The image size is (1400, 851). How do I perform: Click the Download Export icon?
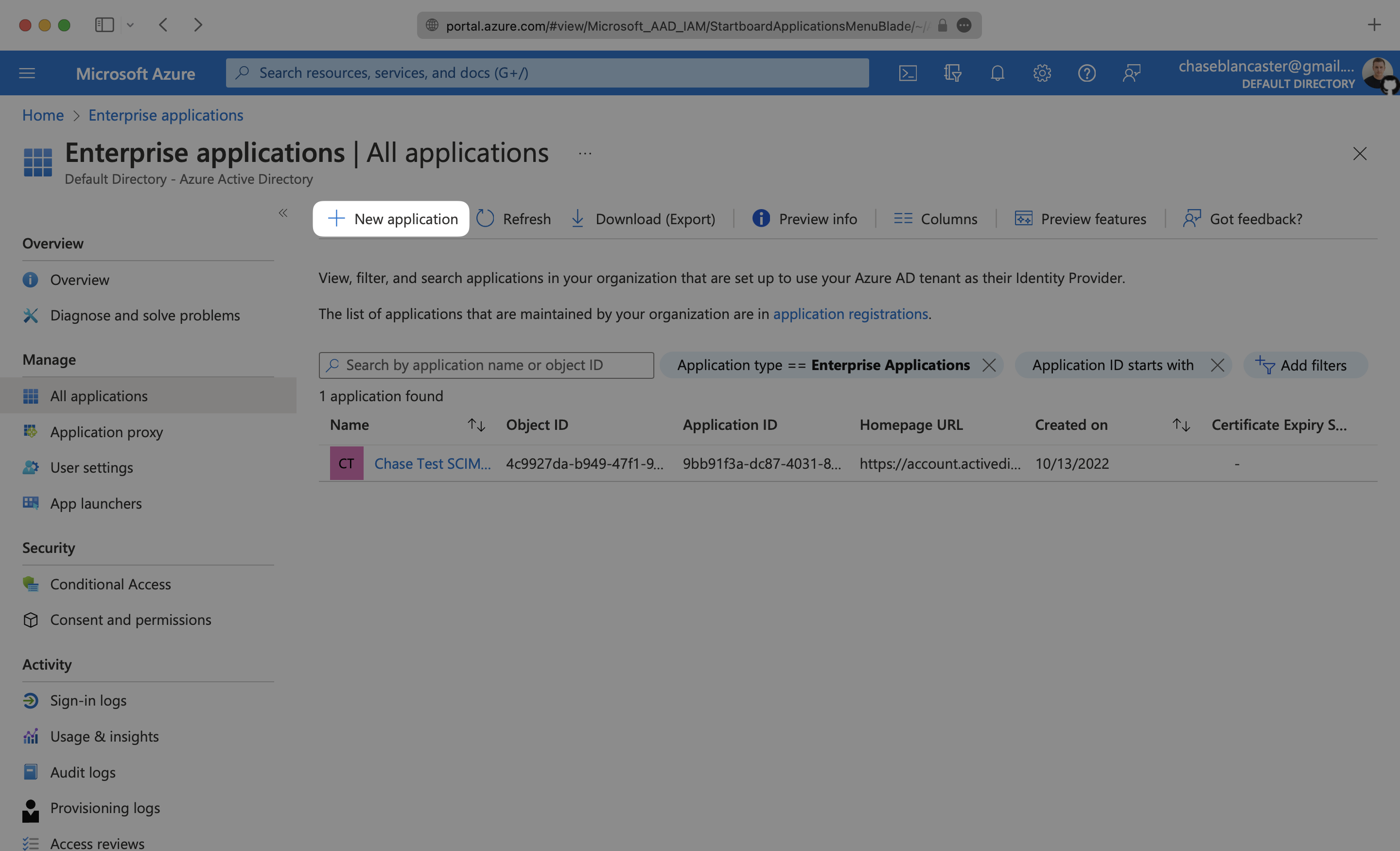578,219
